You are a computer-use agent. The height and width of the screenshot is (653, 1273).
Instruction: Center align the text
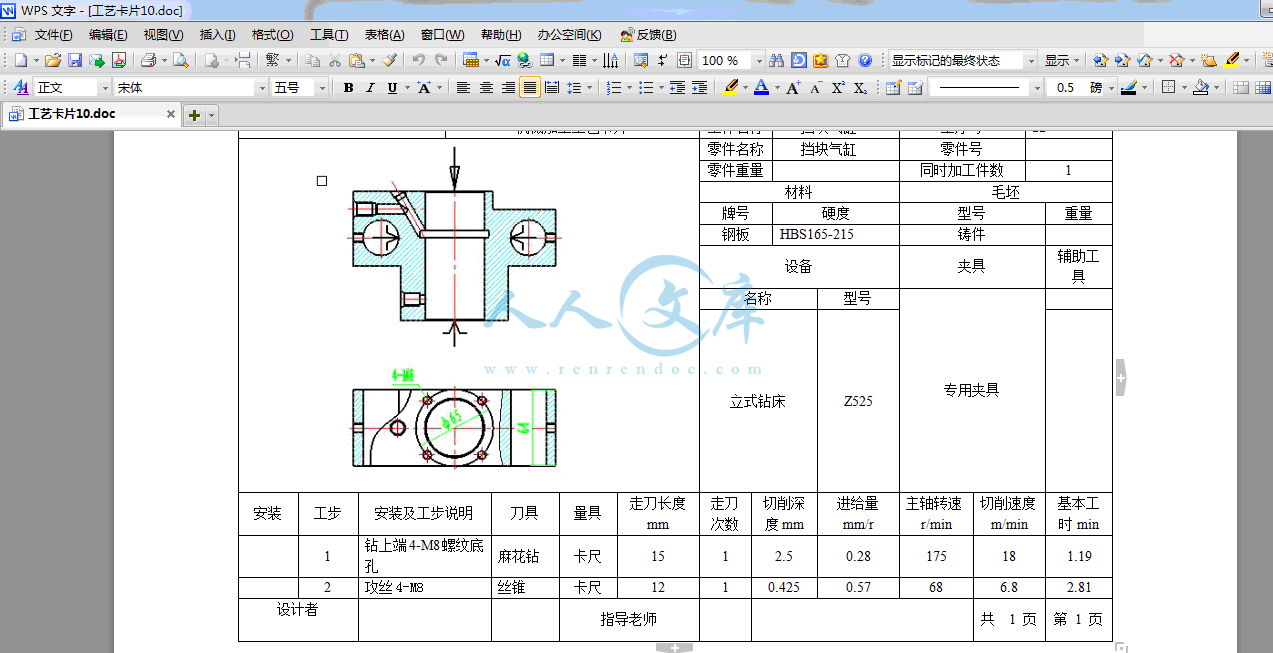click(x=486, y=87)
